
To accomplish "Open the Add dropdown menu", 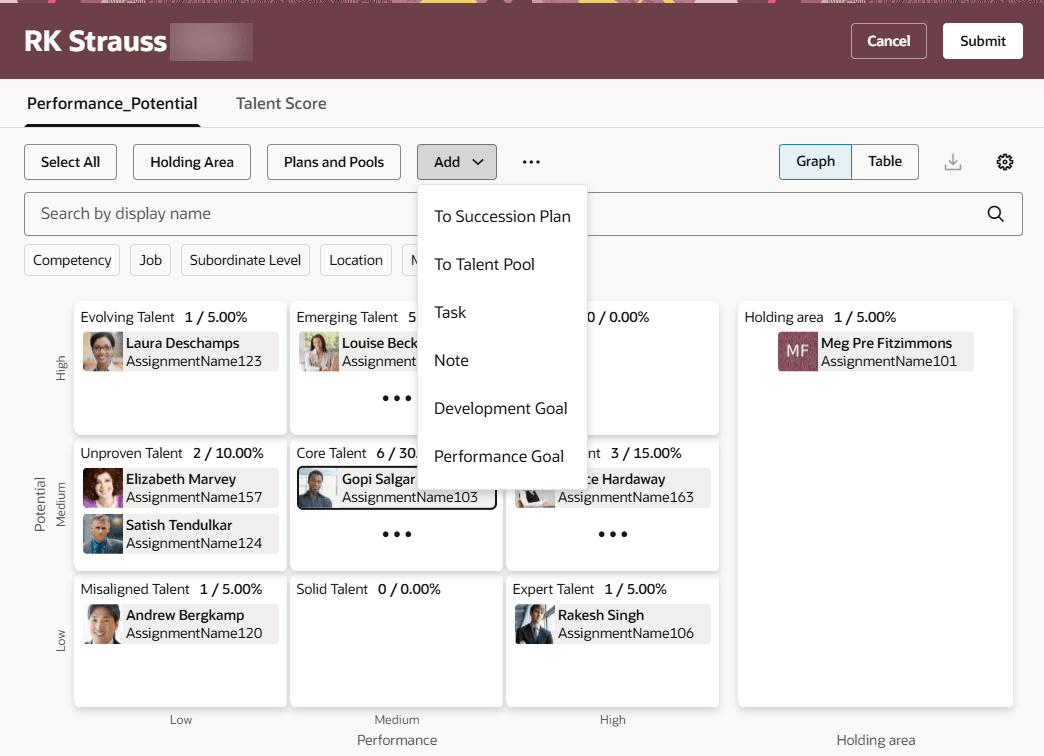I will coord(456,161).
